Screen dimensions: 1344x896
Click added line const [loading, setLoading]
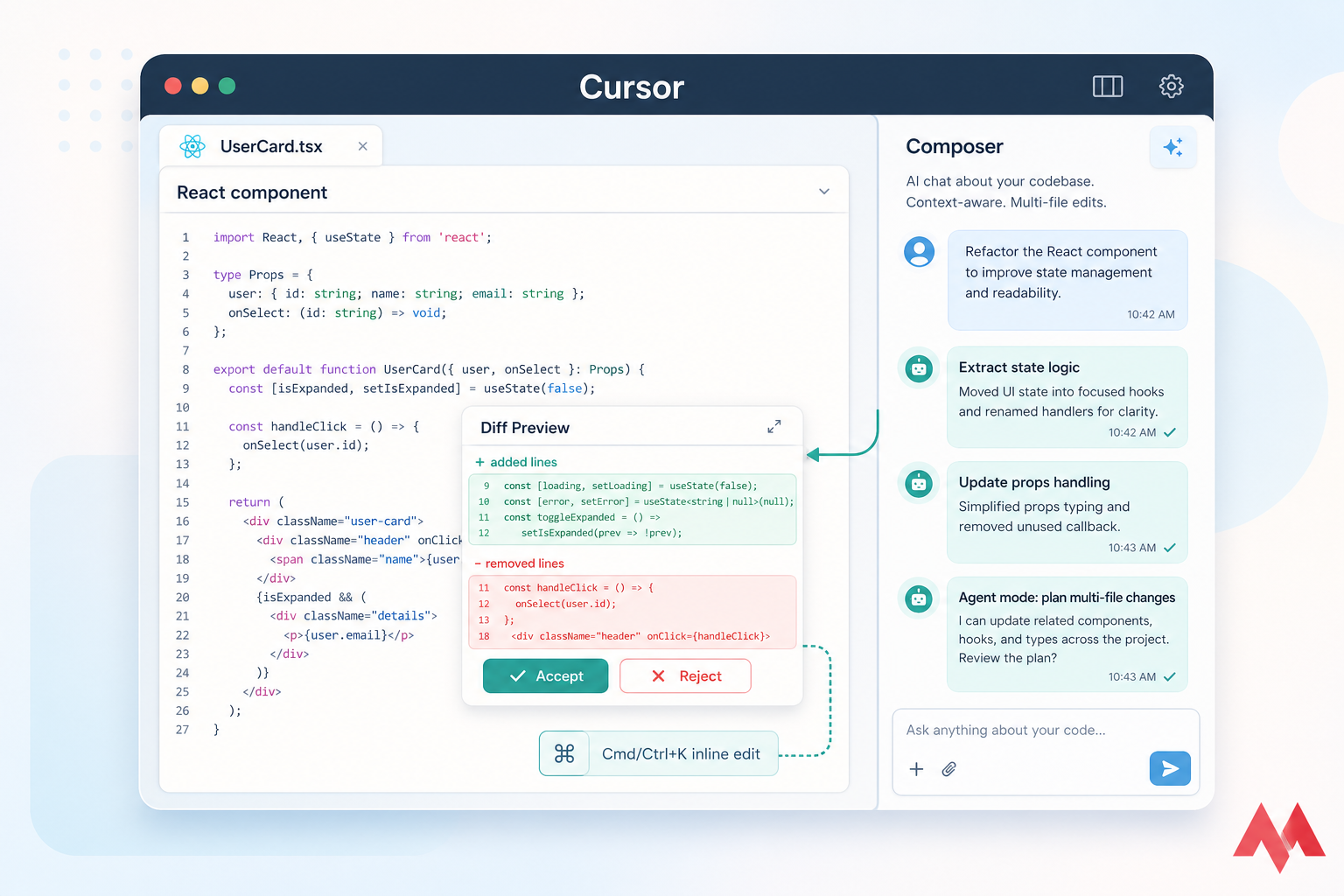[630, 486]
